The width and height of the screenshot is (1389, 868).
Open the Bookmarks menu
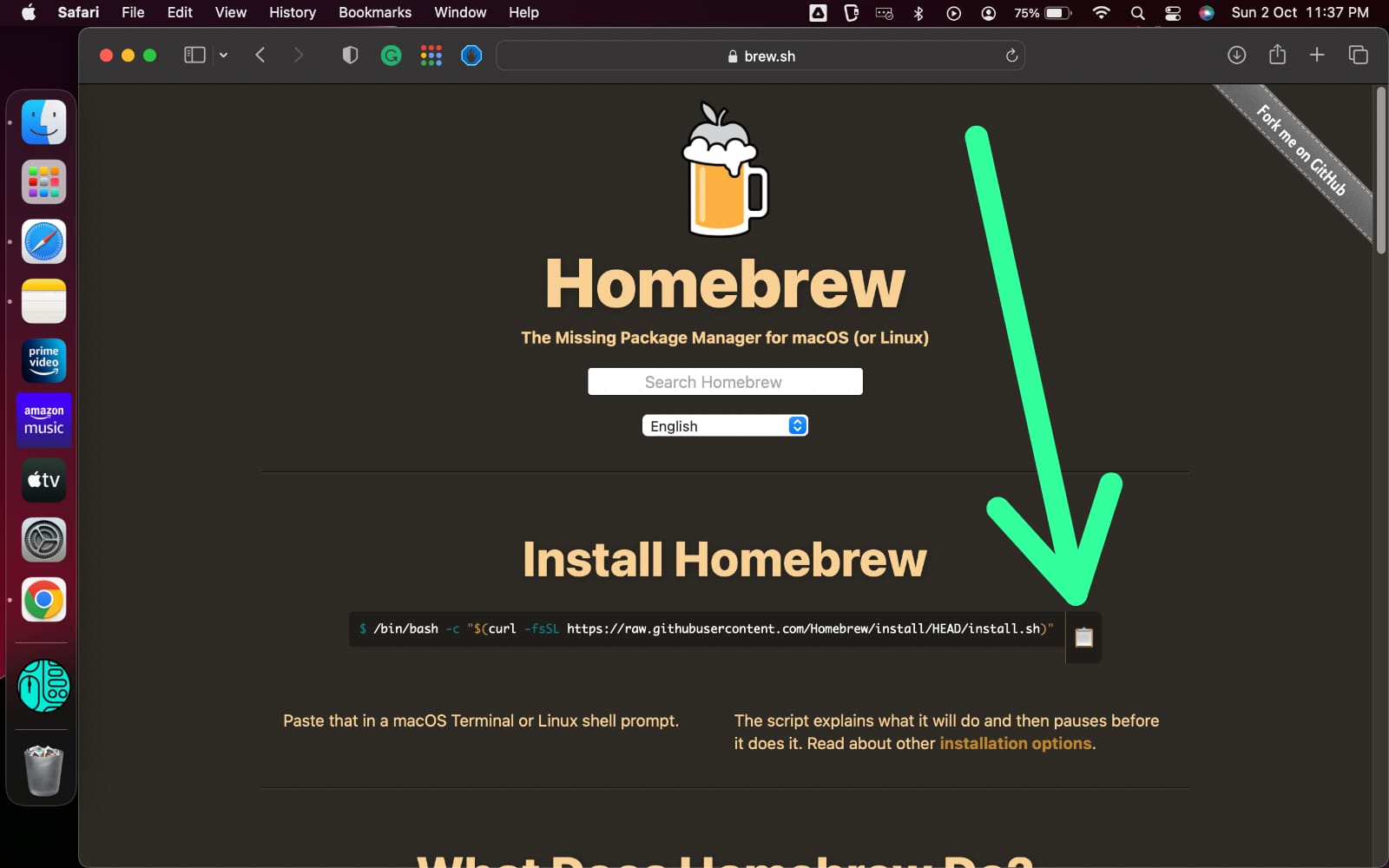coord(374,12)
